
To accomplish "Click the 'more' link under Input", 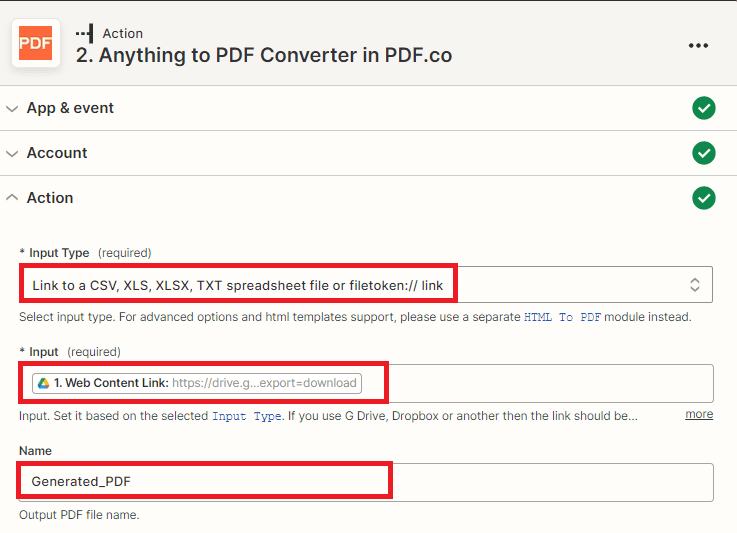I will 699,414.
